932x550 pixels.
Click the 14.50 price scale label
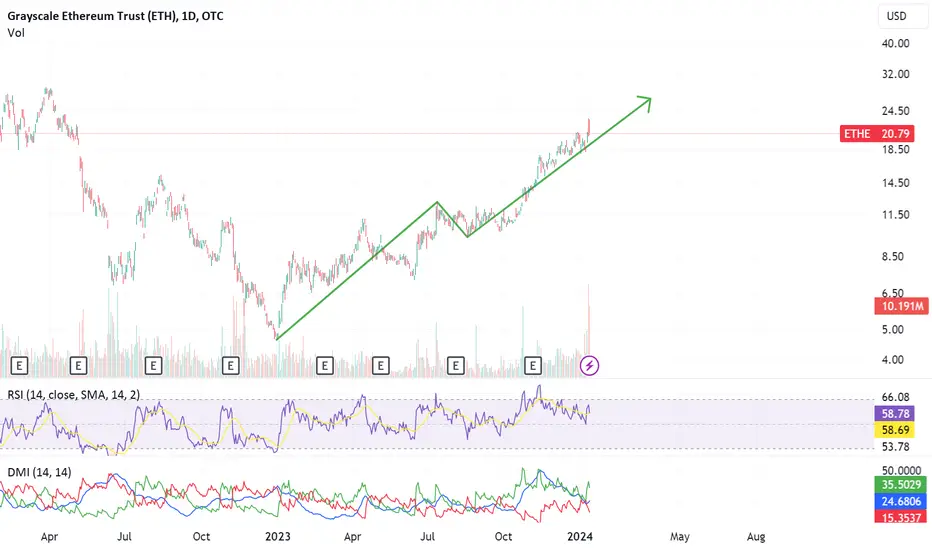click(x=895, y=183)
